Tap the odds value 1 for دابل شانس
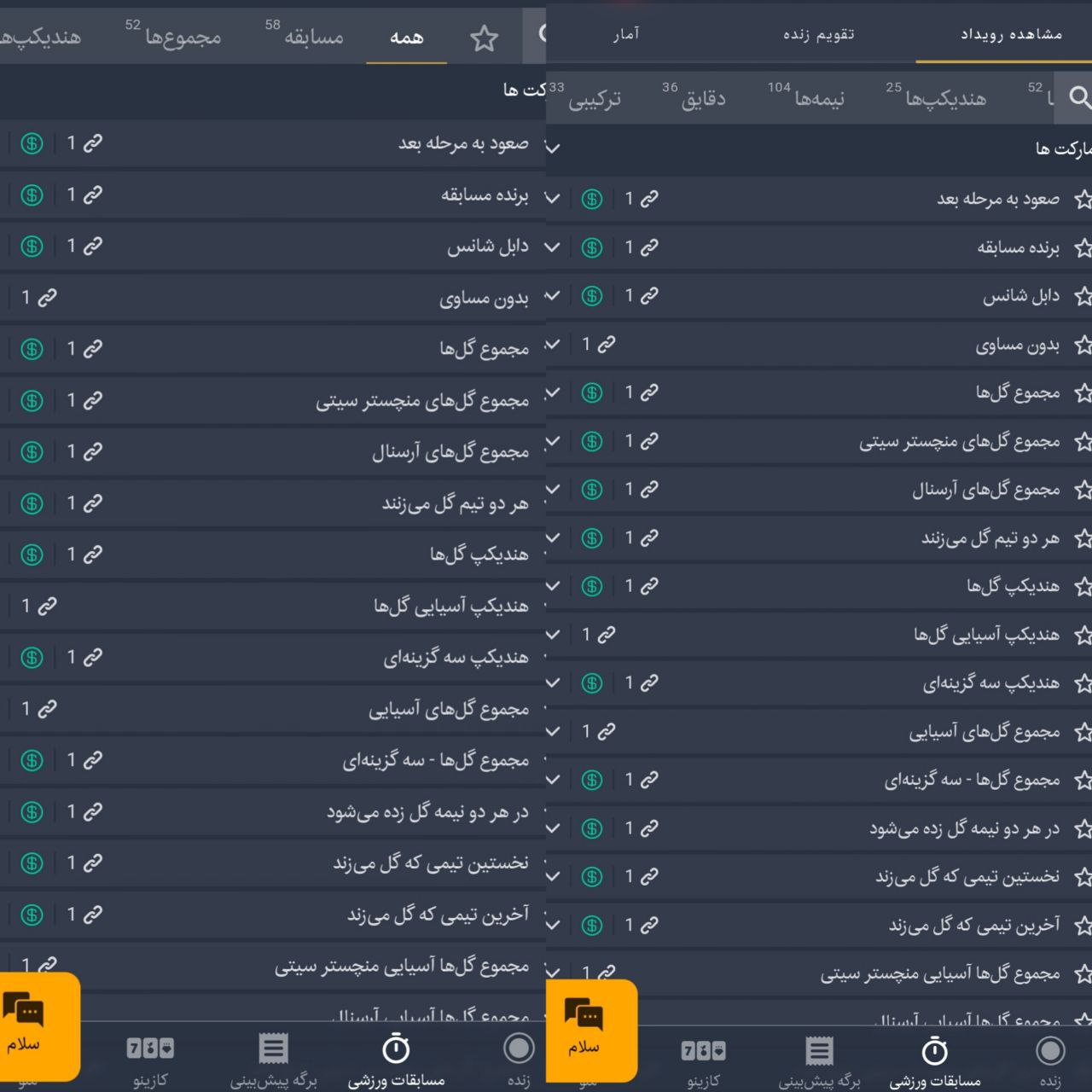Screen dimensions: 1092x1092 point(629,295)
